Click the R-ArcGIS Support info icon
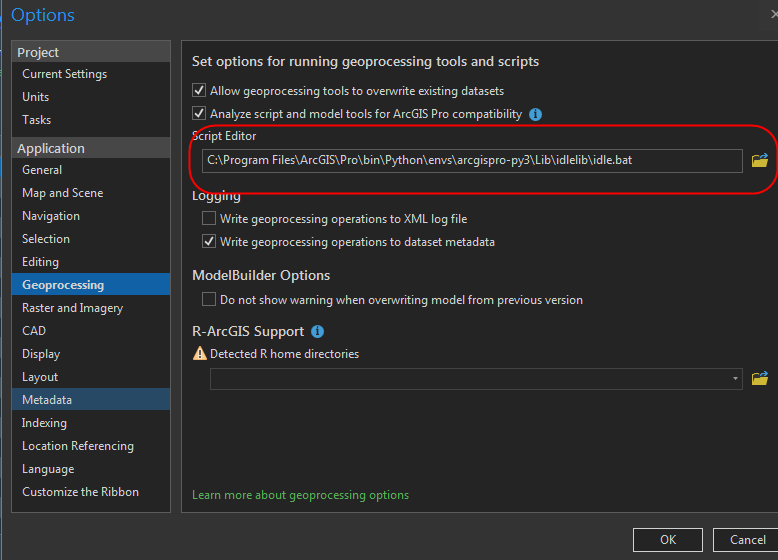Image resolution: width=778 pixels, height=560 pixels. pyautogui.click(x=317, y=331)
